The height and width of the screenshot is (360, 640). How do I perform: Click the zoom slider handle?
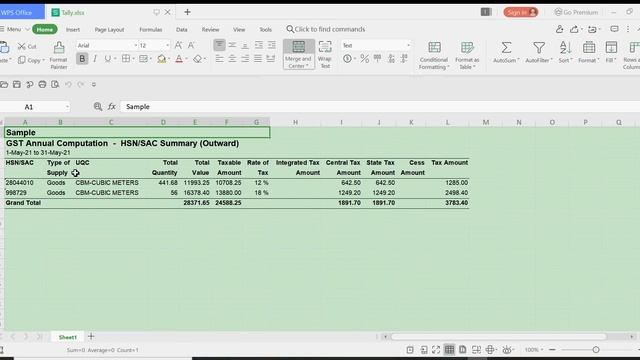click(x=596, y=350)
